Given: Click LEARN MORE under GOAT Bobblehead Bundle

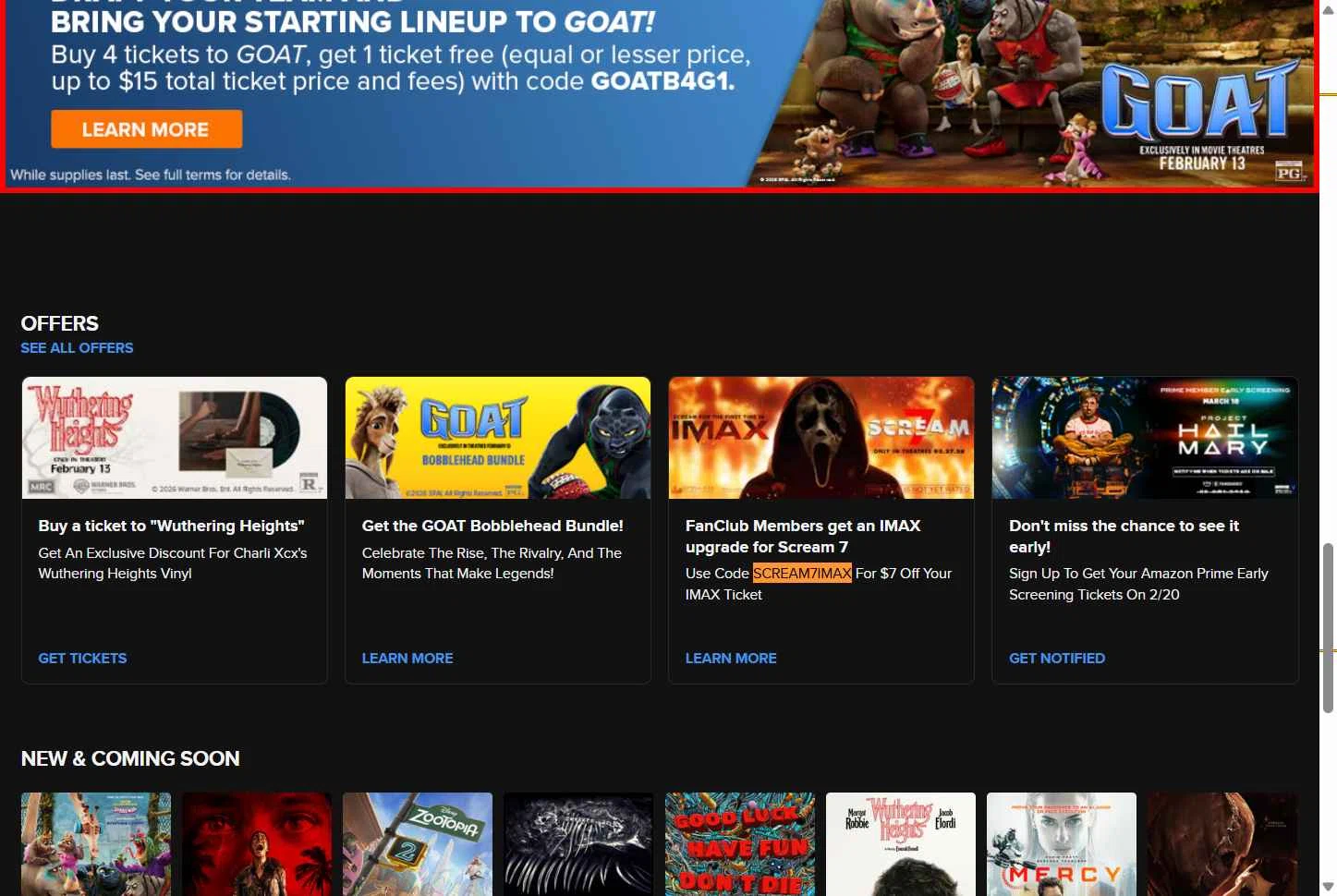Looking at the screenshot, I should pos(407,658).
